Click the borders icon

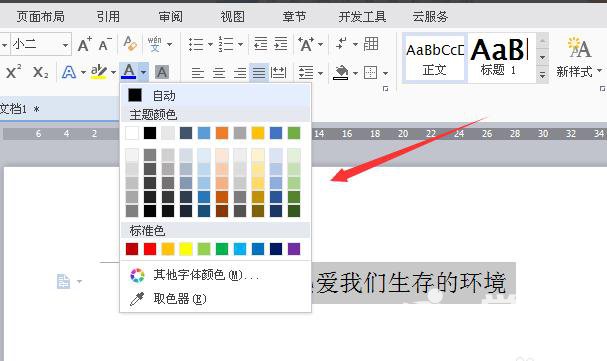point(370,72)
